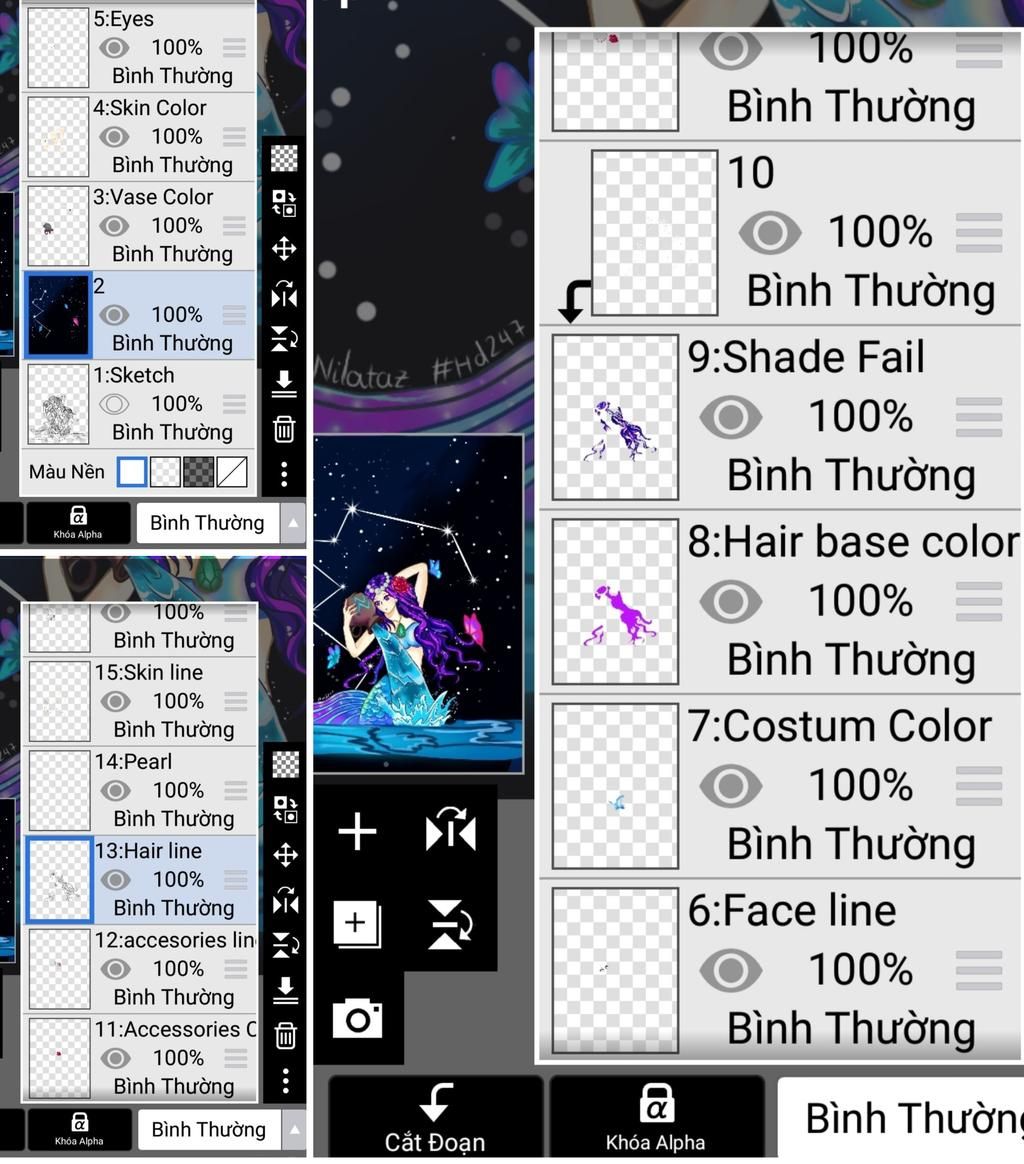The image size is (1024, 1164).
Task: Tap the trash icon beside the Sketch layer list
Action: [x=284, y=429]
